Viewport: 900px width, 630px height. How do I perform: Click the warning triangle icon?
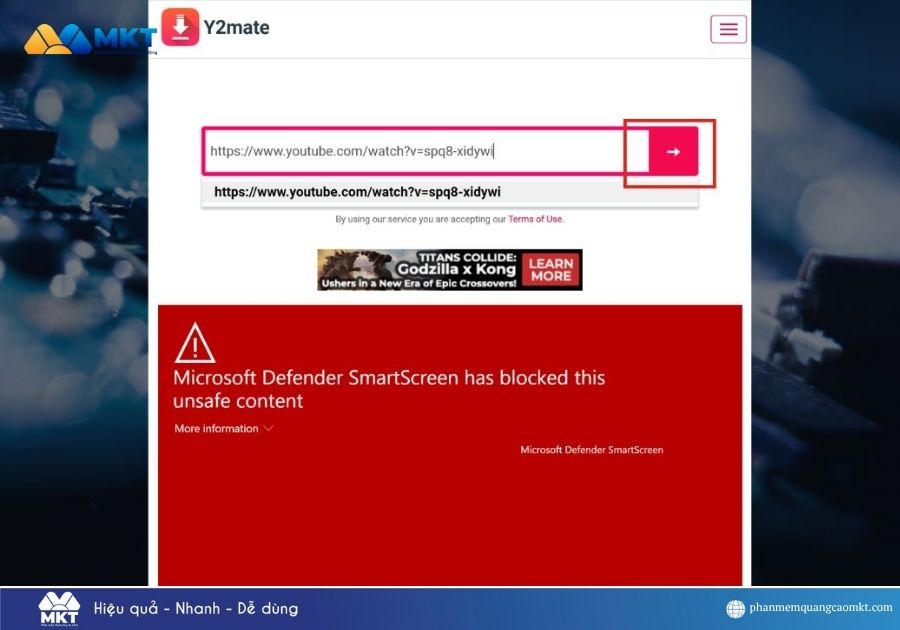[195, 343]
